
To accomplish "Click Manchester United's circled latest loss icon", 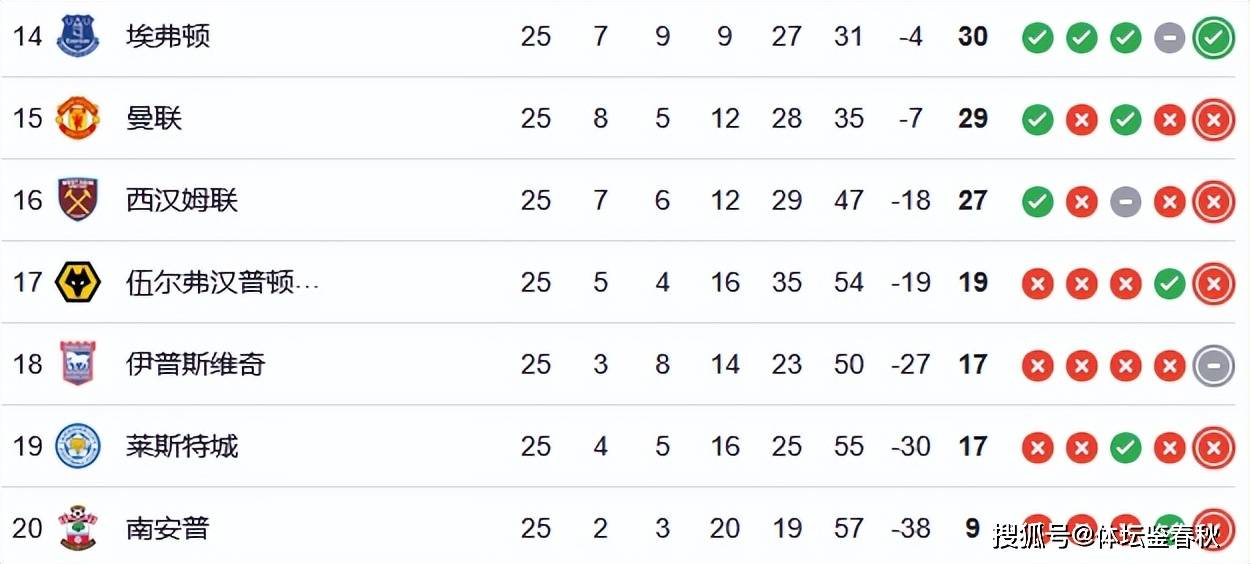I will tap(1213, 121).
